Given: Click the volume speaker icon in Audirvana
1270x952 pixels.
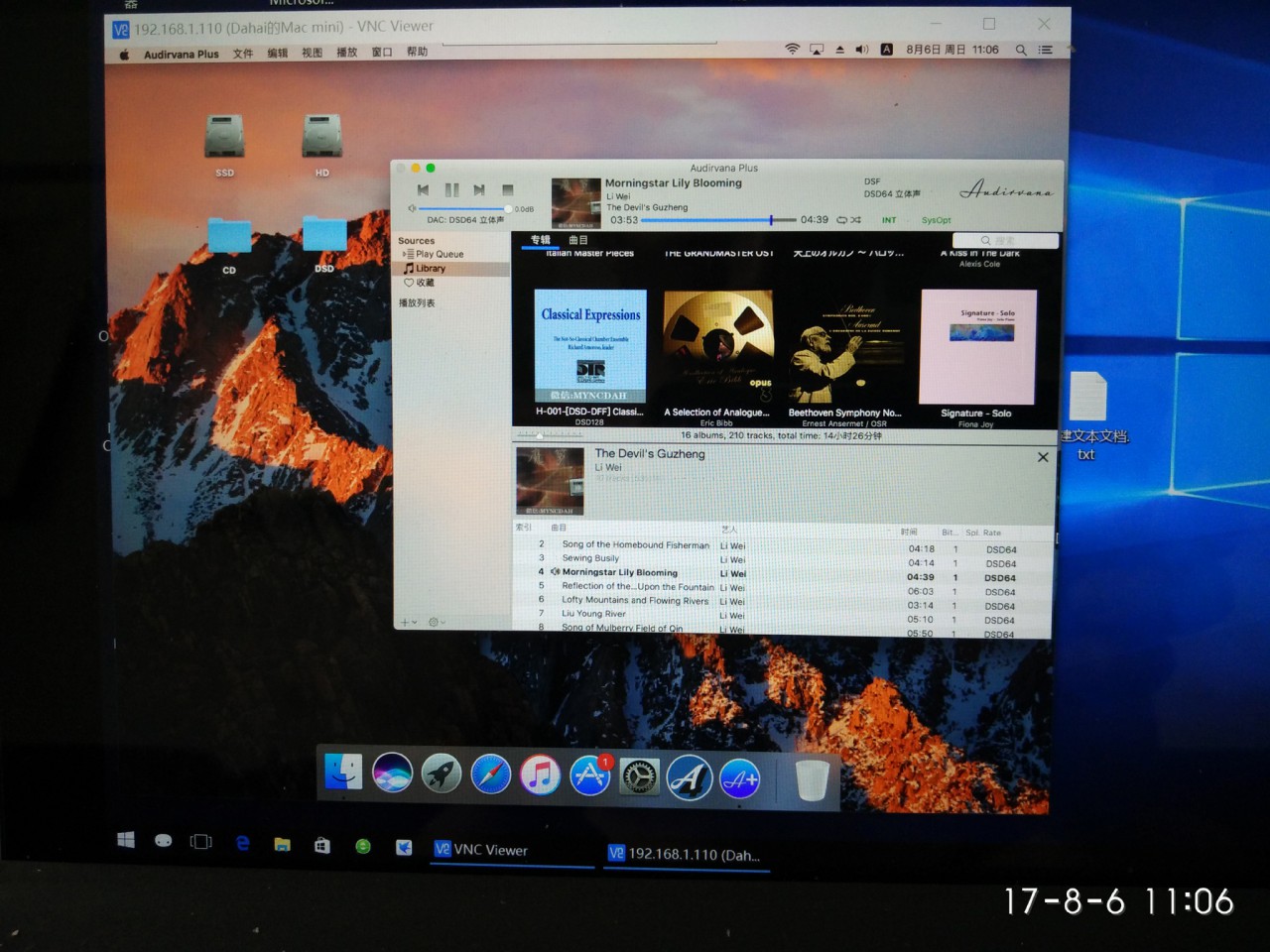Looking at the screenshot, I should (x=412, y=208).
